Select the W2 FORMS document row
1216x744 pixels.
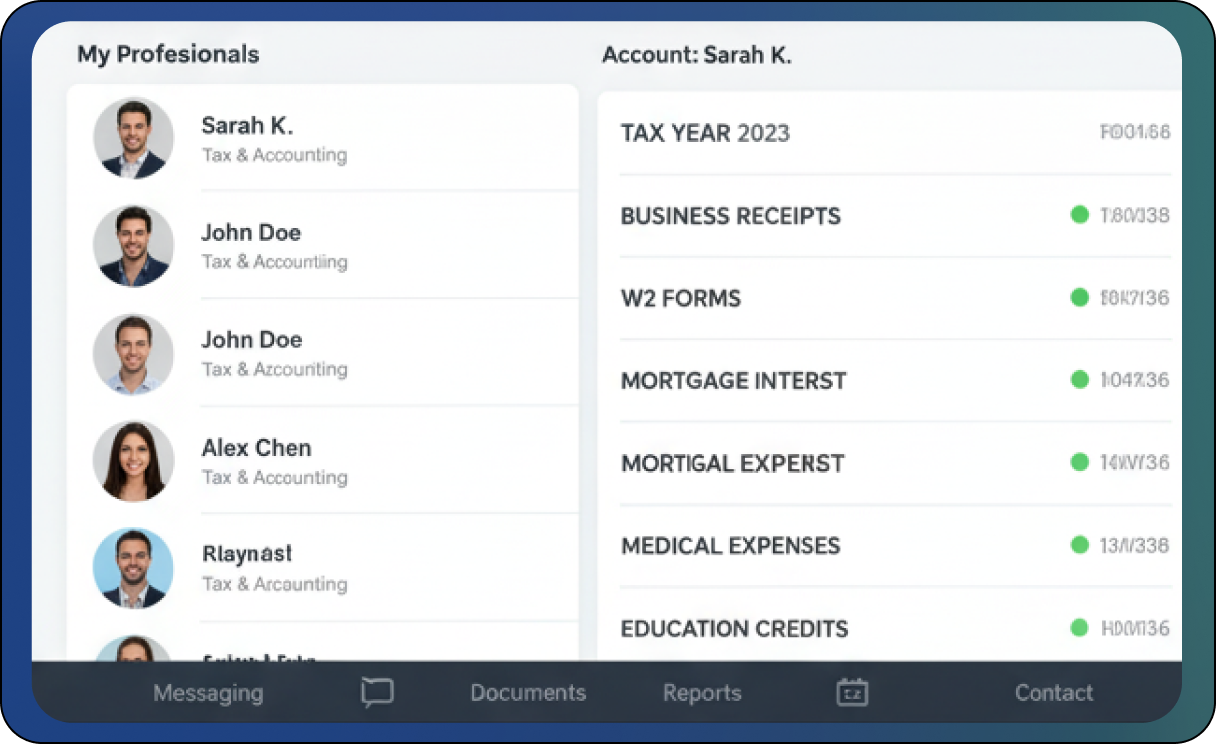pos(680,298)
